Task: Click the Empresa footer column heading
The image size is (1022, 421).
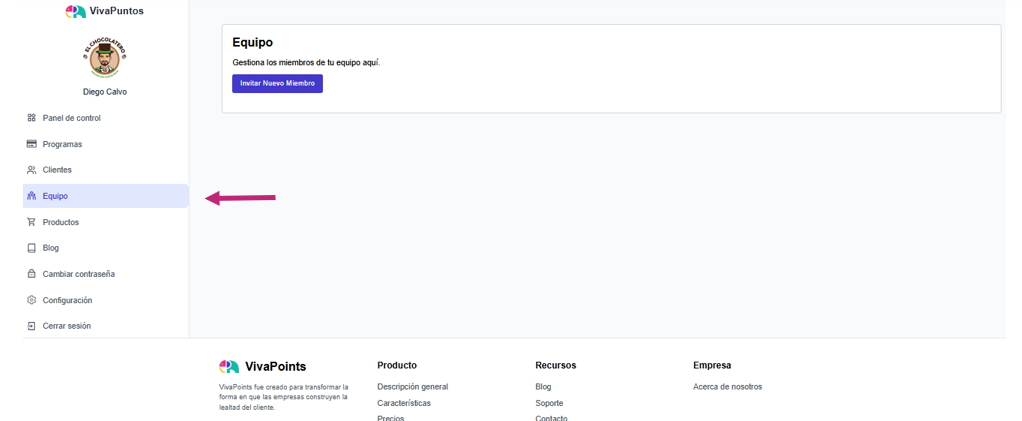Action: click(712, 365)
